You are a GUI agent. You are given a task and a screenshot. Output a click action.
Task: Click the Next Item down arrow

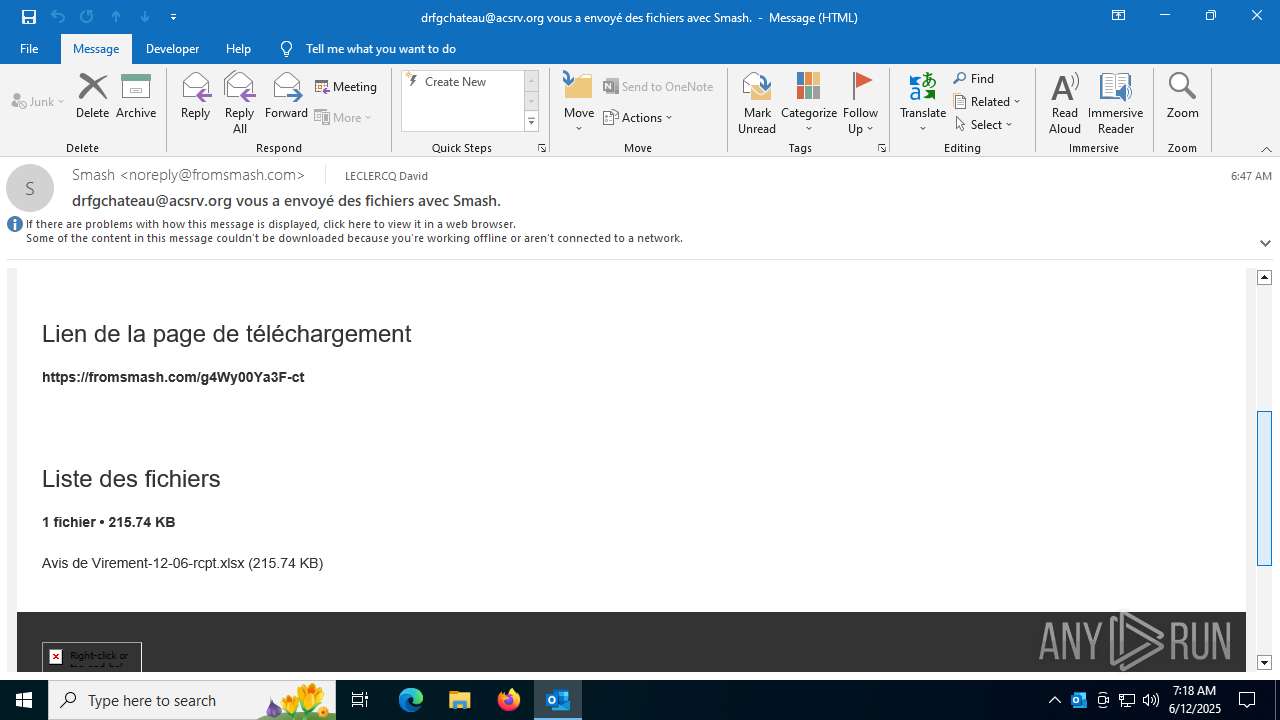(x=145, y=17)
